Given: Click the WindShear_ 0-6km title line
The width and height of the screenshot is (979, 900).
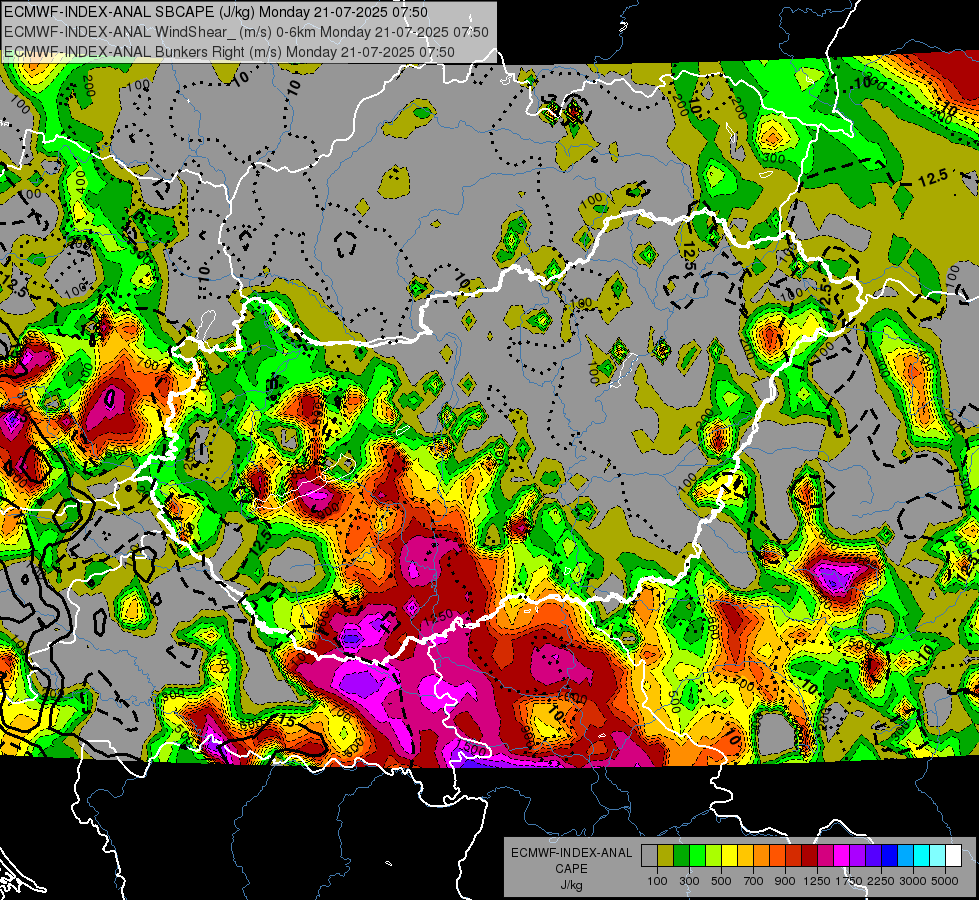Looking at the screenshot, I should (x=246, y=32).
